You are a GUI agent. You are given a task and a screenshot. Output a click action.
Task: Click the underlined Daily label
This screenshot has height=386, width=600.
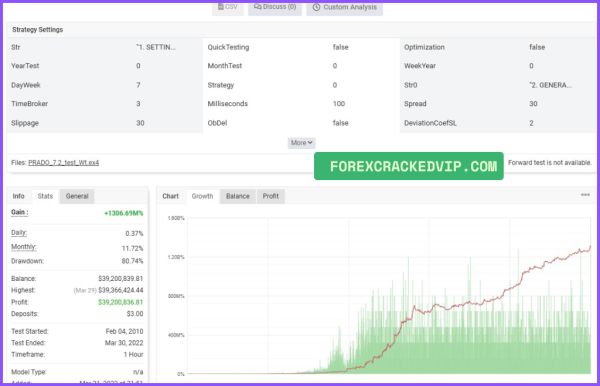click(x=19, y=233)
